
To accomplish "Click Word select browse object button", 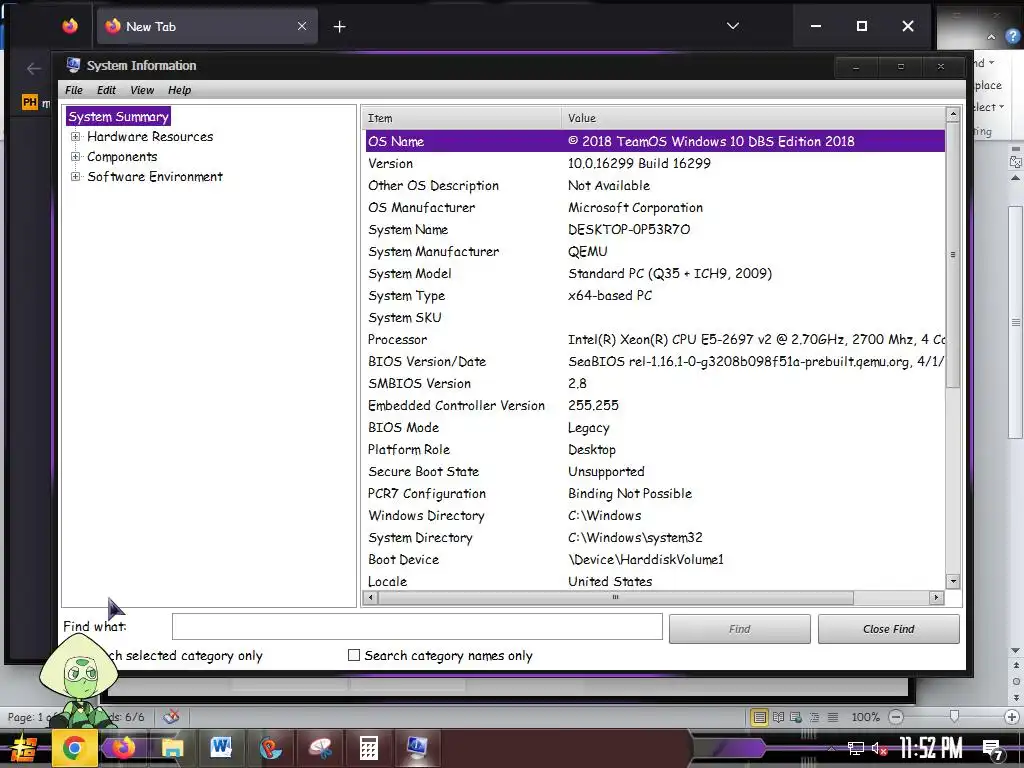I will click(1016, 681).
